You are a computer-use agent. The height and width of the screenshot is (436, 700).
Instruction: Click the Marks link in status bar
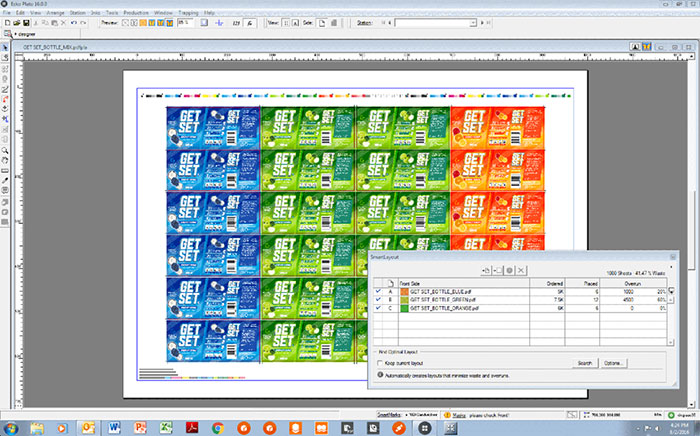pos(459,415)
